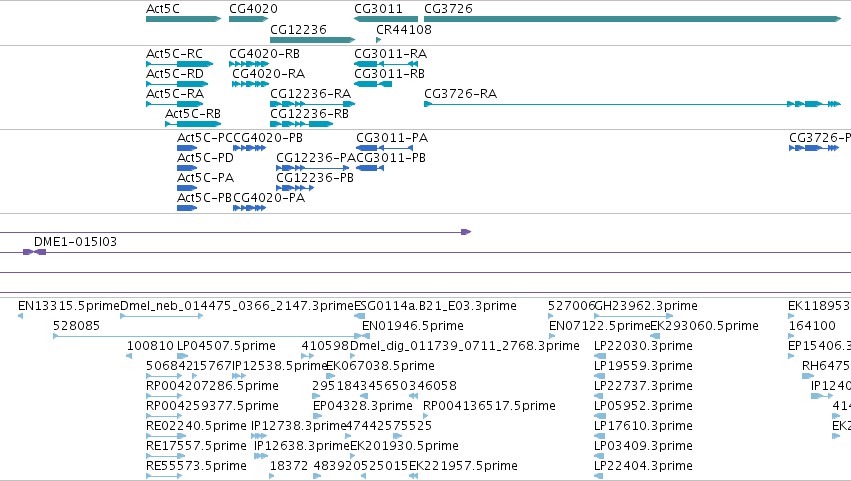
Task: Select the CG3011-RA transcript label
Action: coord(391,54)
